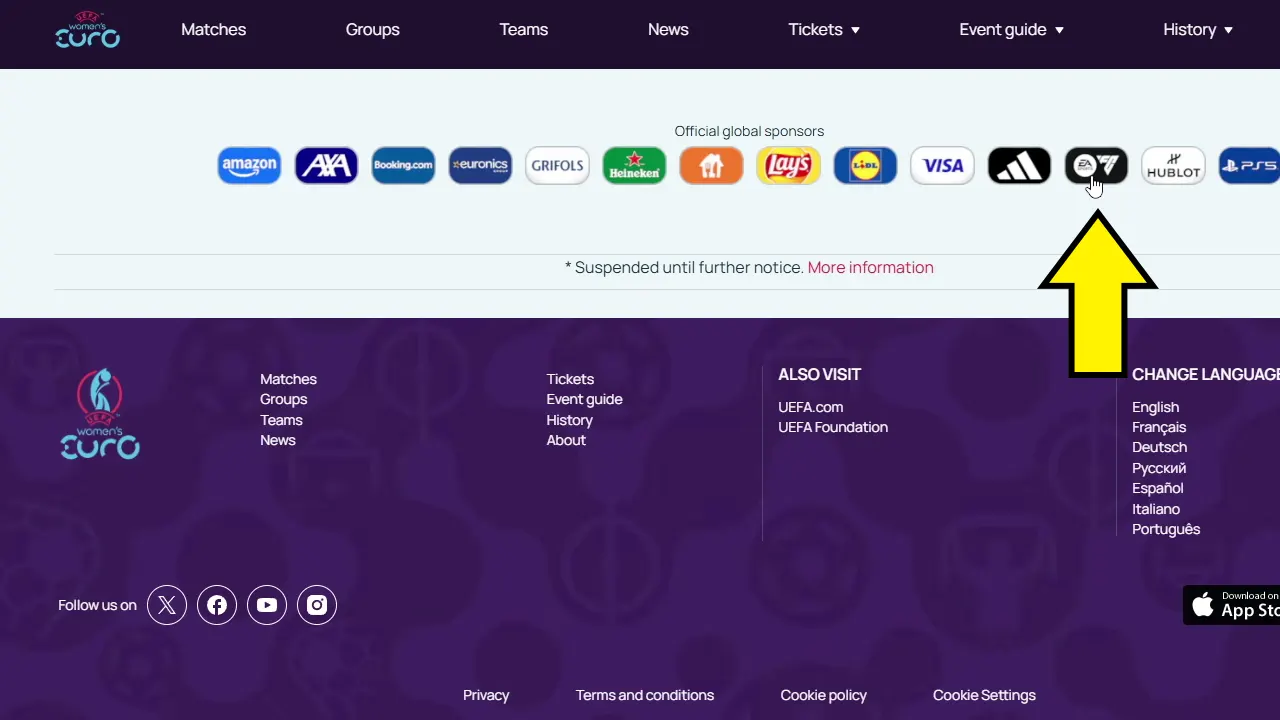Open the footer History link
The width and height of the screenshot is (1280, 720).
(570, 420)
